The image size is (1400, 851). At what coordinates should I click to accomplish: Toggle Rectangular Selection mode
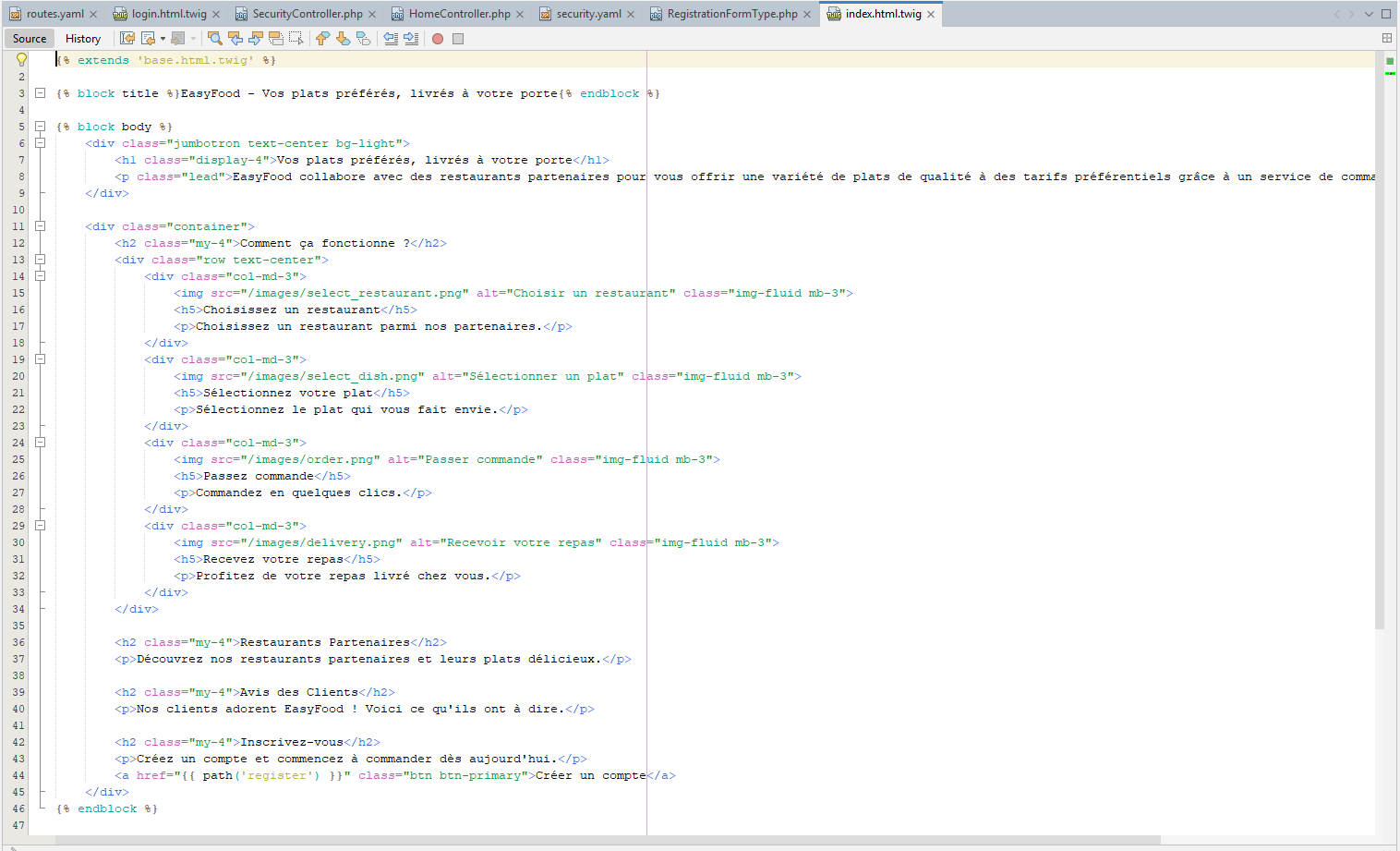(x=296, y=38)
